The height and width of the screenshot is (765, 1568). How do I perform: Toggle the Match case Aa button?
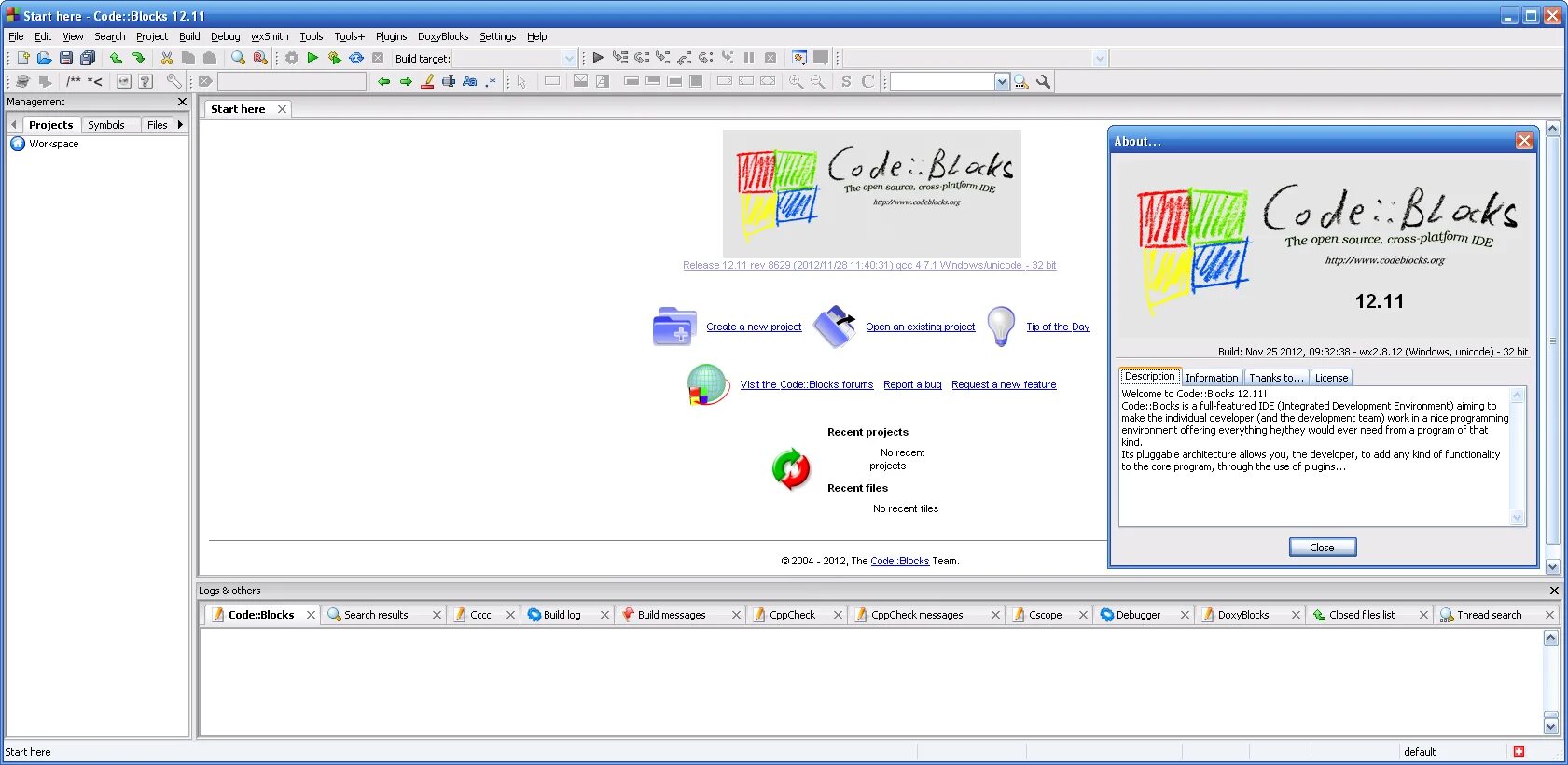point(470,81)
